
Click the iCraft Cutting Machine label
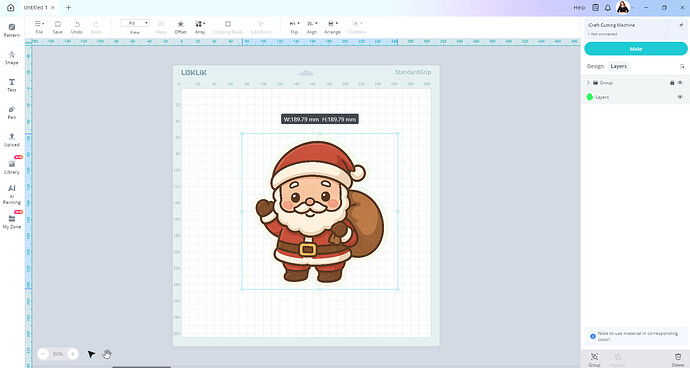tap(611, 25)
